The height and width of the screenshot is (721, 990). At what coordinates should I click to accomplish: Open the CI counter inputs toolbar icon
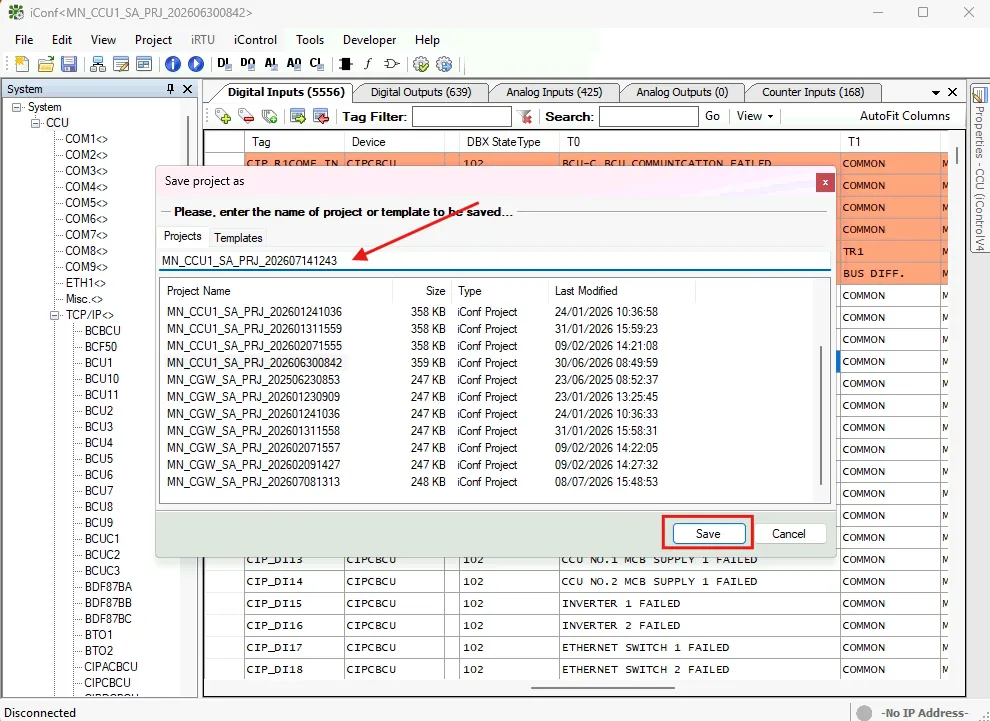pos(316,63)
